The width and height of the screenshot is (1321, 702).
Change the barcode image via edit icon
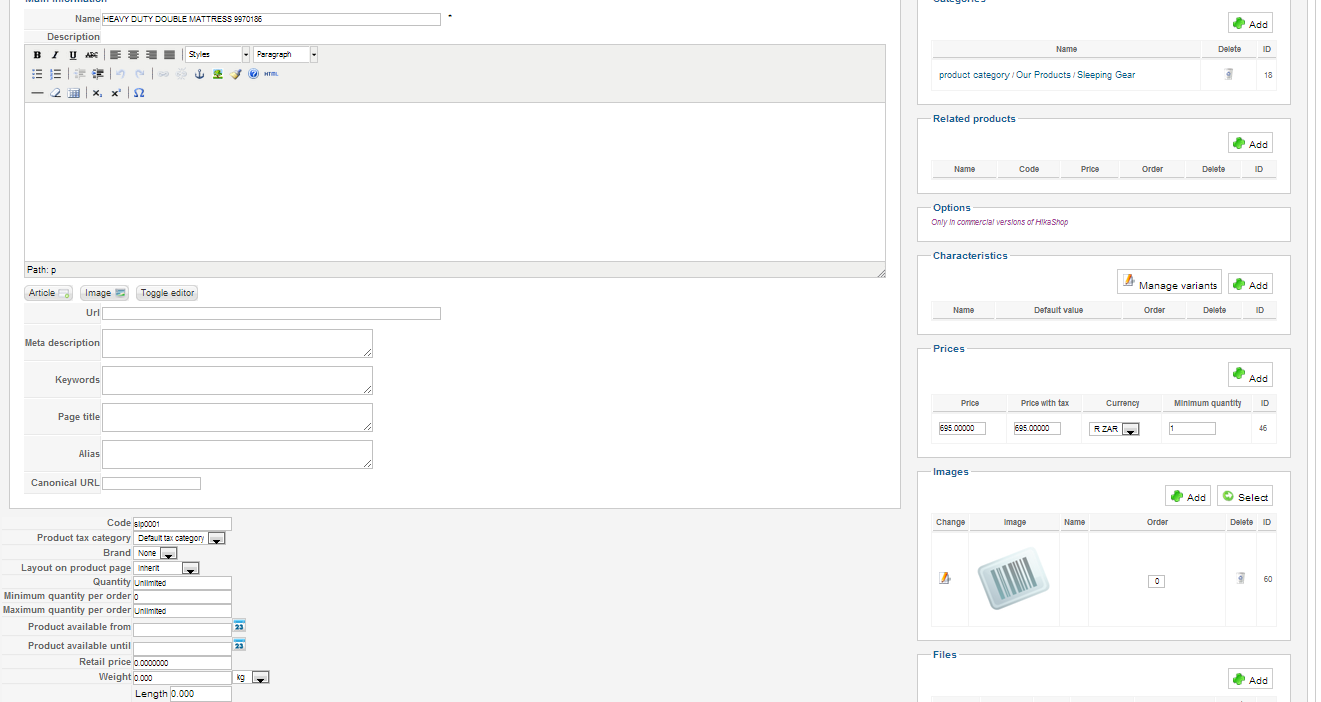pyautogui.click(x=945, y=578)
